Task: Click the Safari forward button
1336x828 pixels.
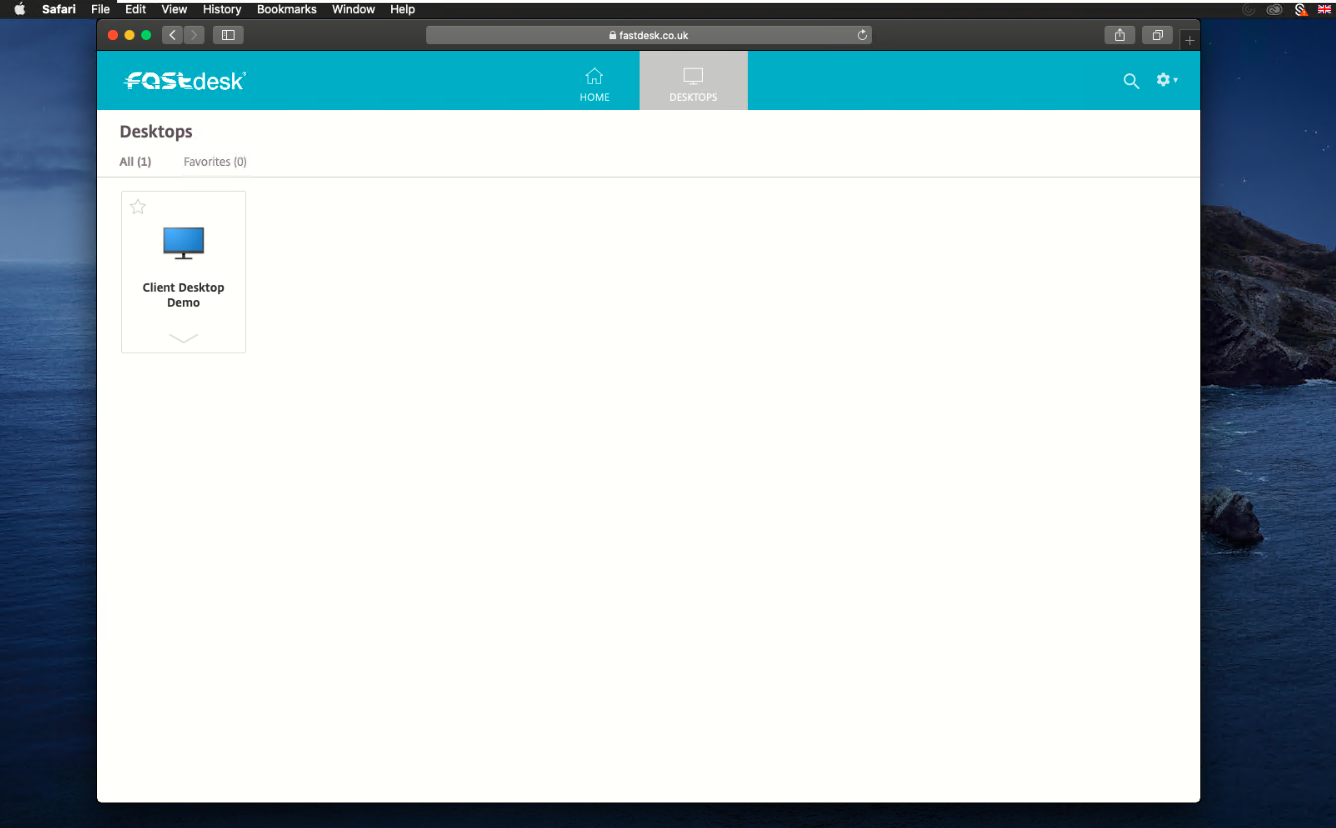Action: [x=194, y=35]
